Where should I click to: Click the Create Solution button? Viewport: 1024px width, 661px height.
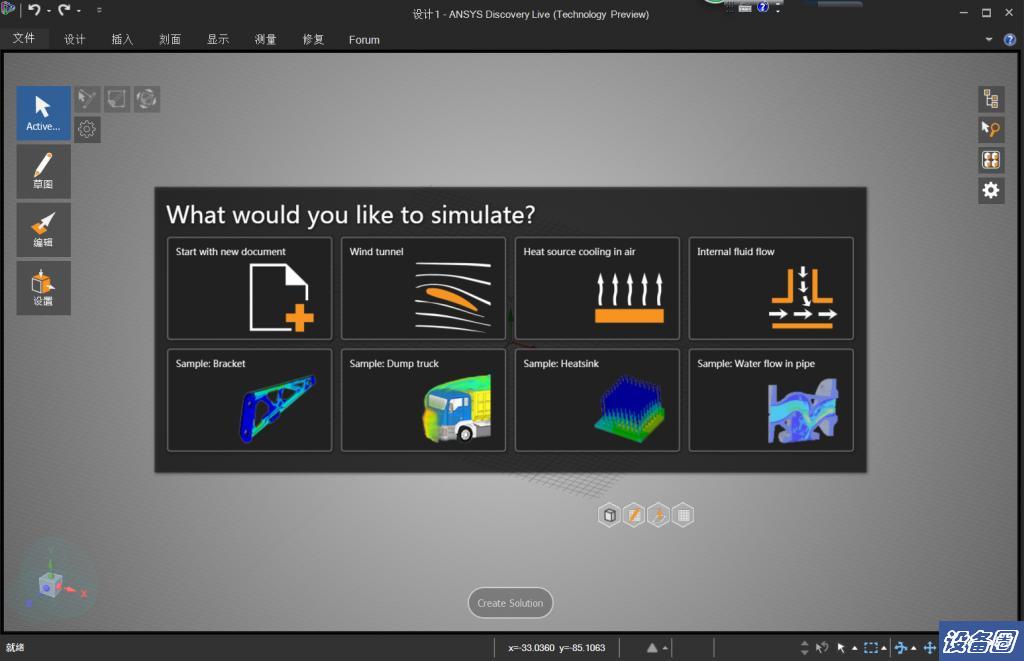pyautogui.click(x=510, y=603)
